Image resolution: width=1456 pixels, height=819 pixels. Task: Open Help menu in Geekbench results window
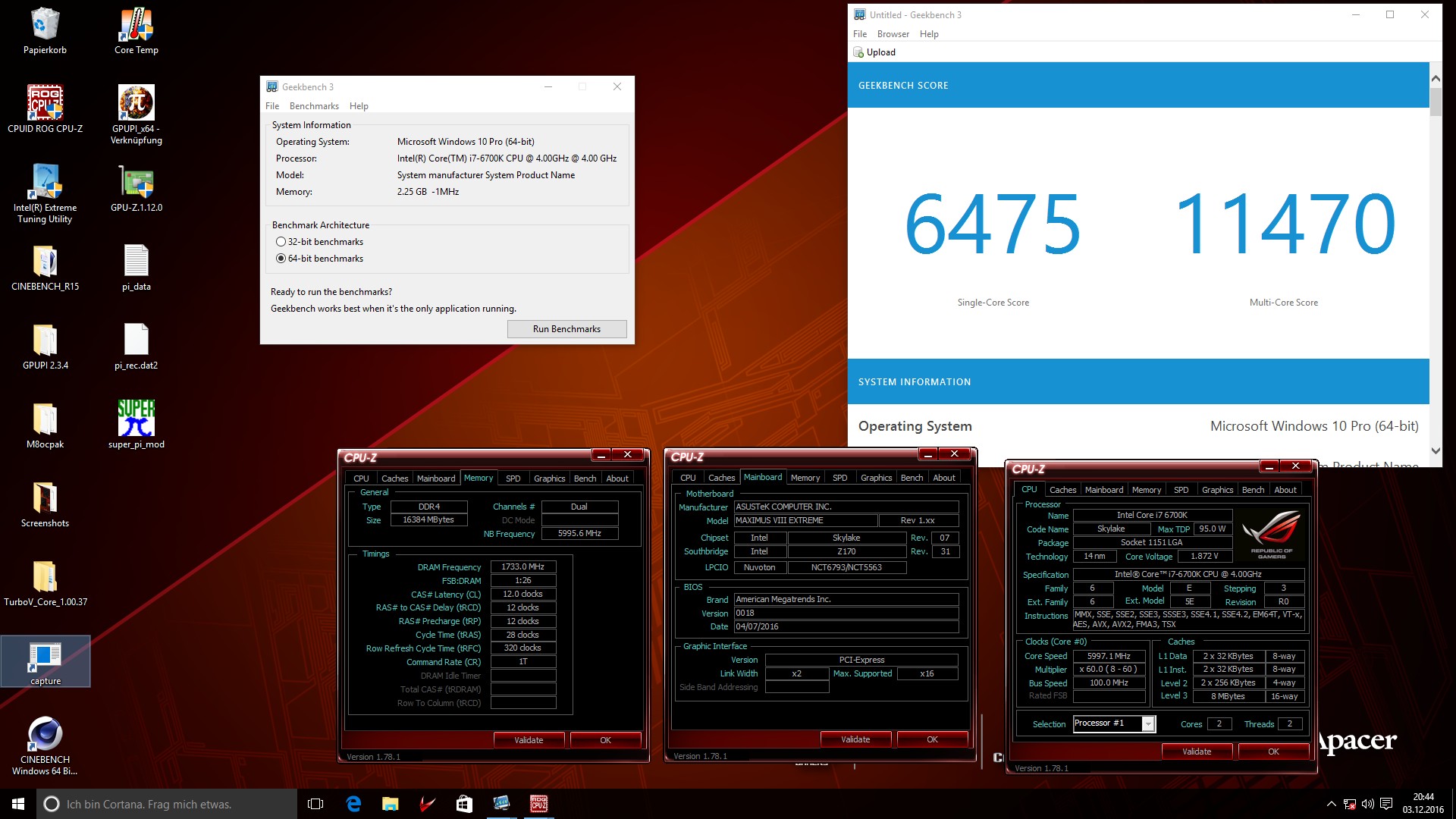(x=929, y=34)
